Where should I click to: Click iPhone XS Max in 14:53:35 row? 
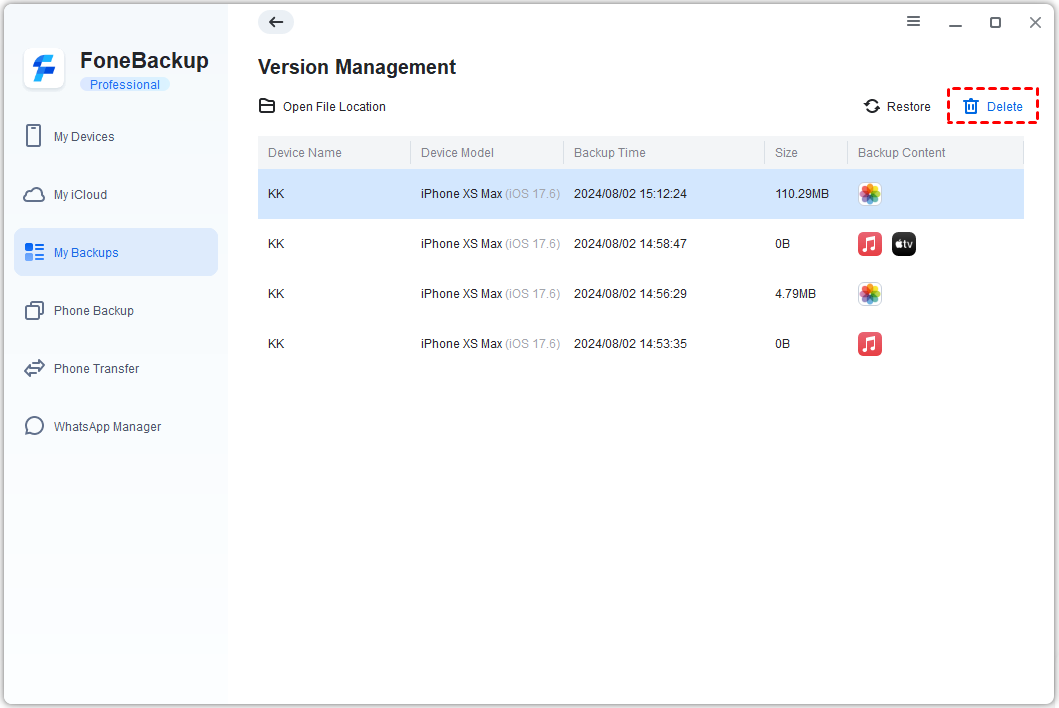[461, 344]
